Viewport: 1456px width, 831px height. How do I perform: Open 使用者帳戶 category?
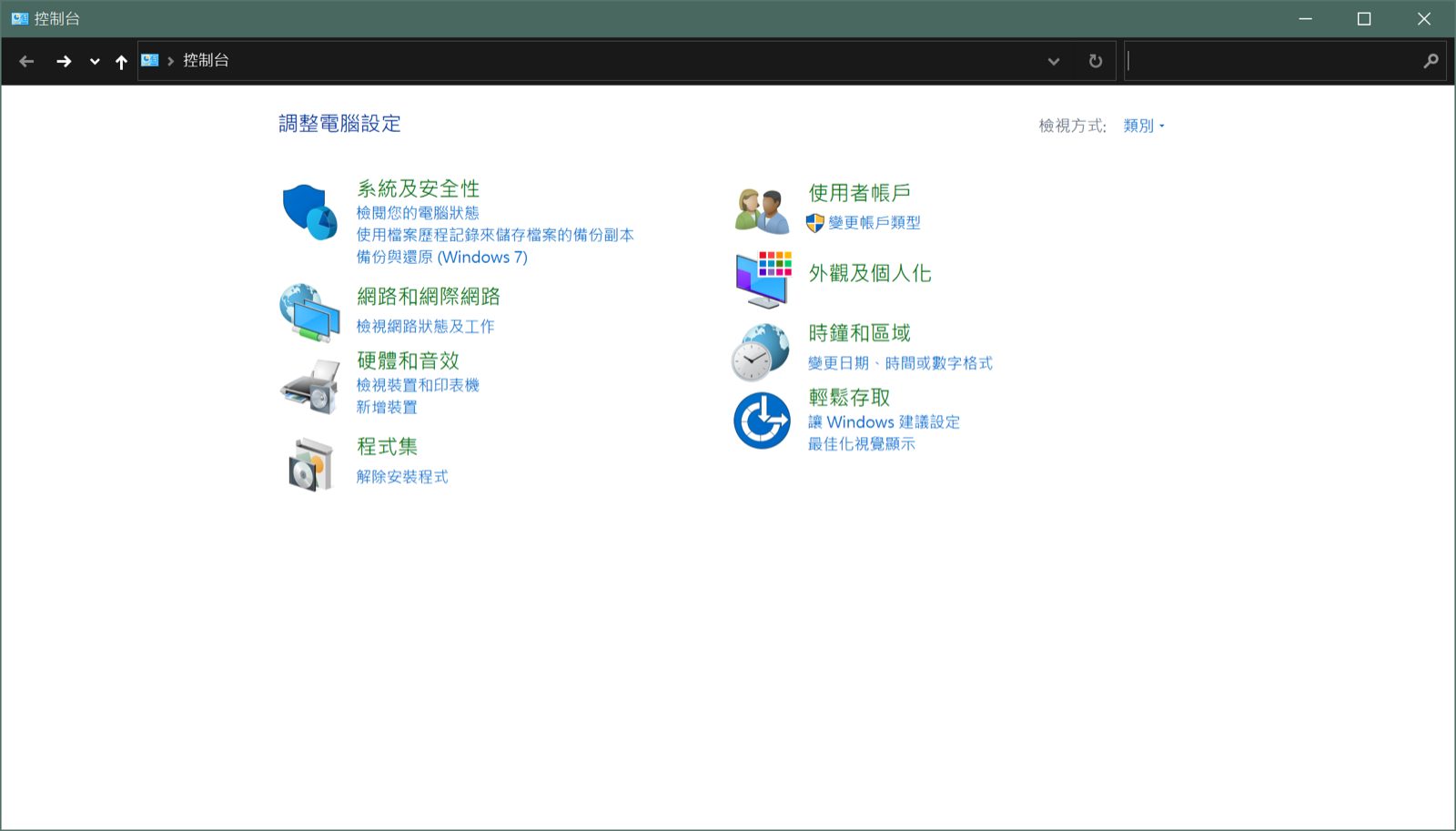click(860, 193)
